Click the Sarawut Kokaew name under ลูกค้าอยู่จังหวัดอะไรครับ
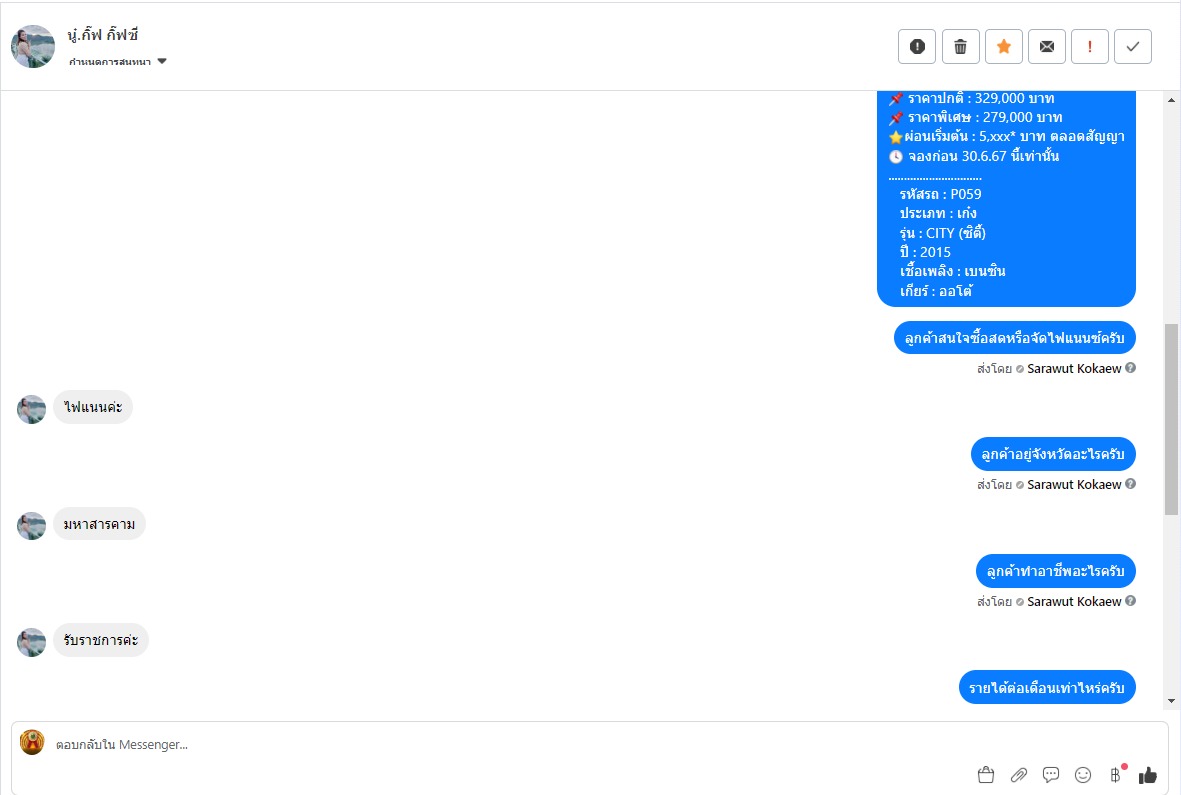The height and width of the screenshot is (795, 1181). click(x=1074, y=485)
